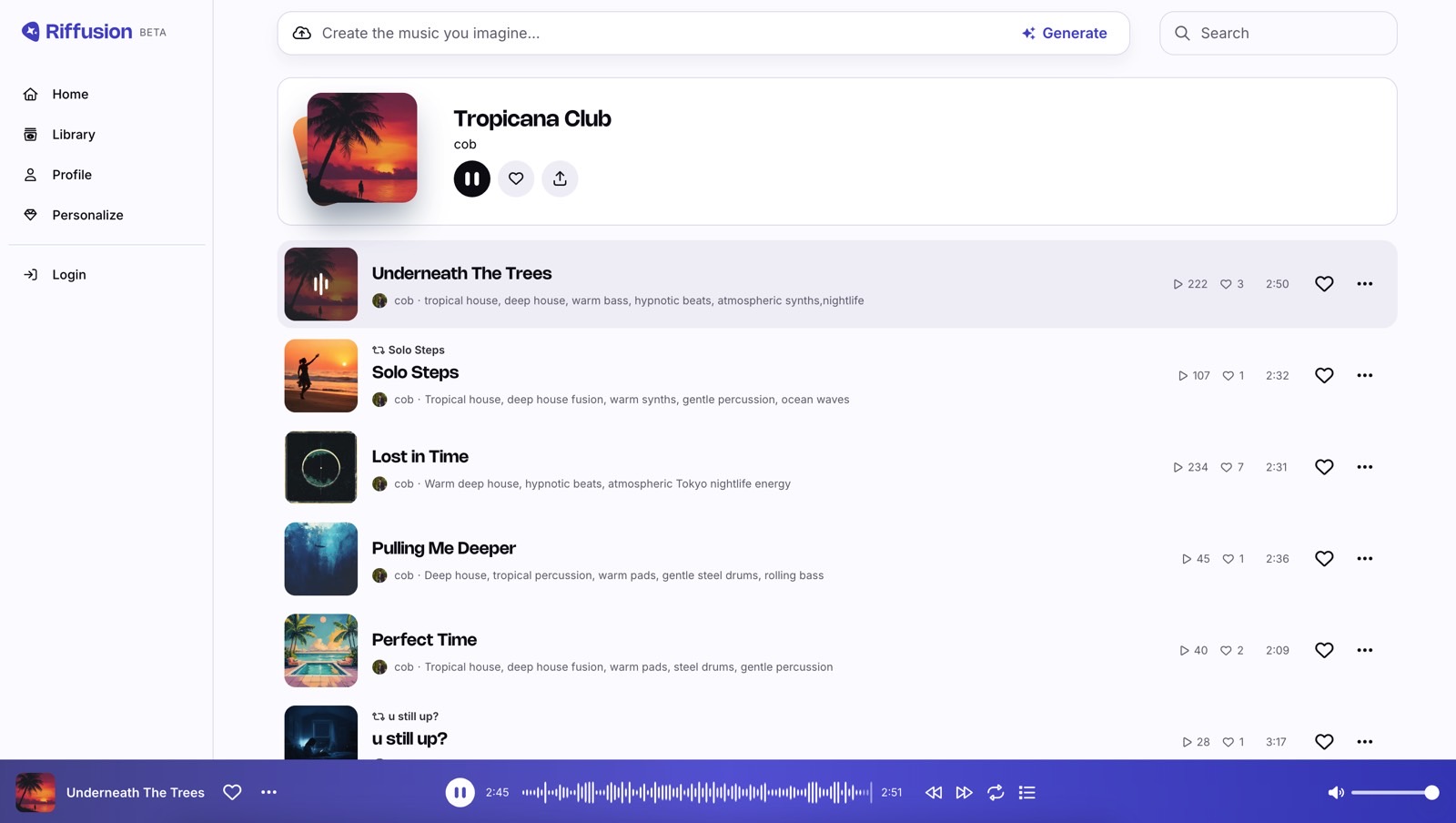The height and width of the screenshot is (823, 1456).
Task: Share the Tropicana Club playlist
Action: [x=560, y=178]
